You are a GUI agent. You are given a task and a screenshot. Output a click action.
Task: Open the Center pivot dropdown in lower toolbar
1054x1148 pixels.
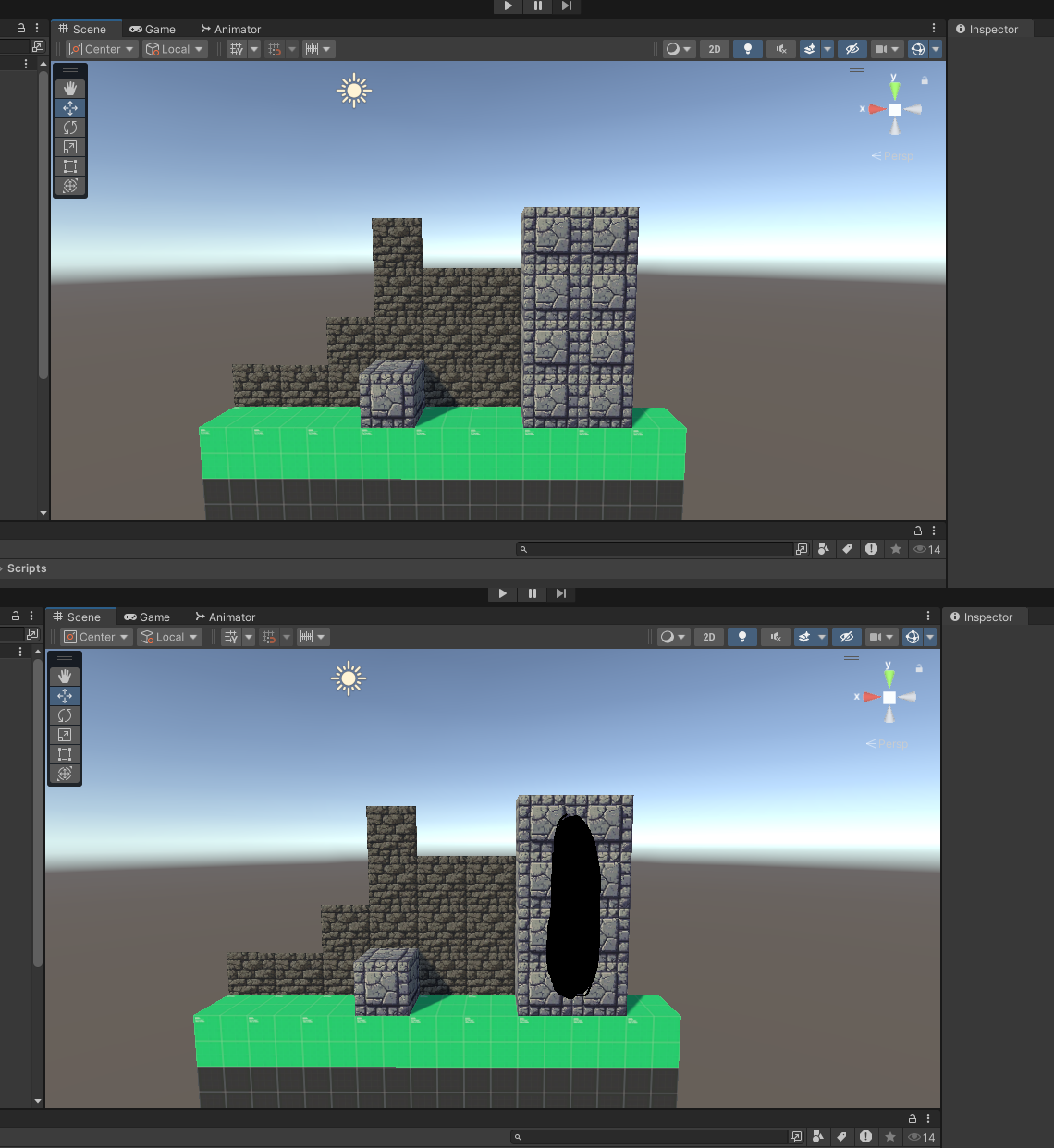[96, 637]
